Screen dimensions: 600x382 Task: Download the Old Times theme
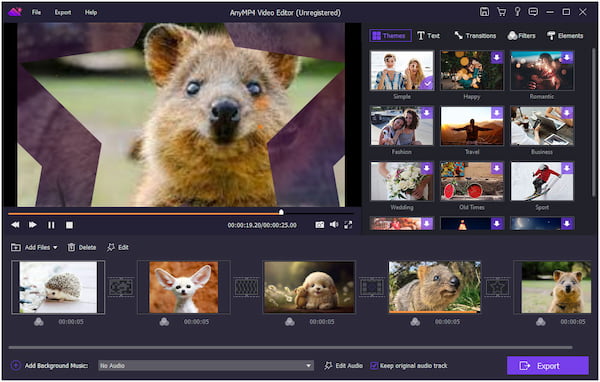497,168
